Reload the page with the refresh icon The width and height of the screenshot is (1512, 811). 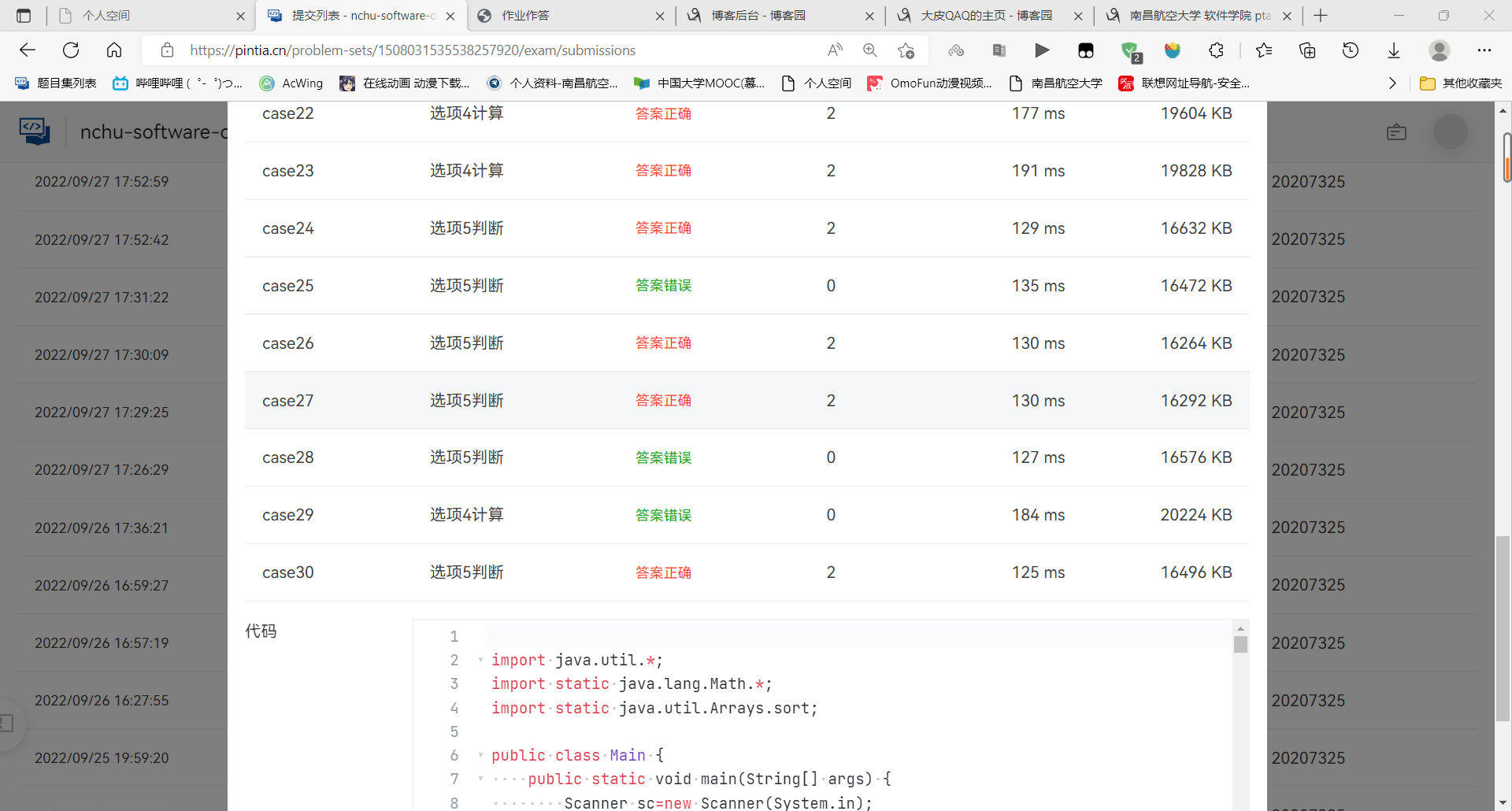[x=71, y=50]
